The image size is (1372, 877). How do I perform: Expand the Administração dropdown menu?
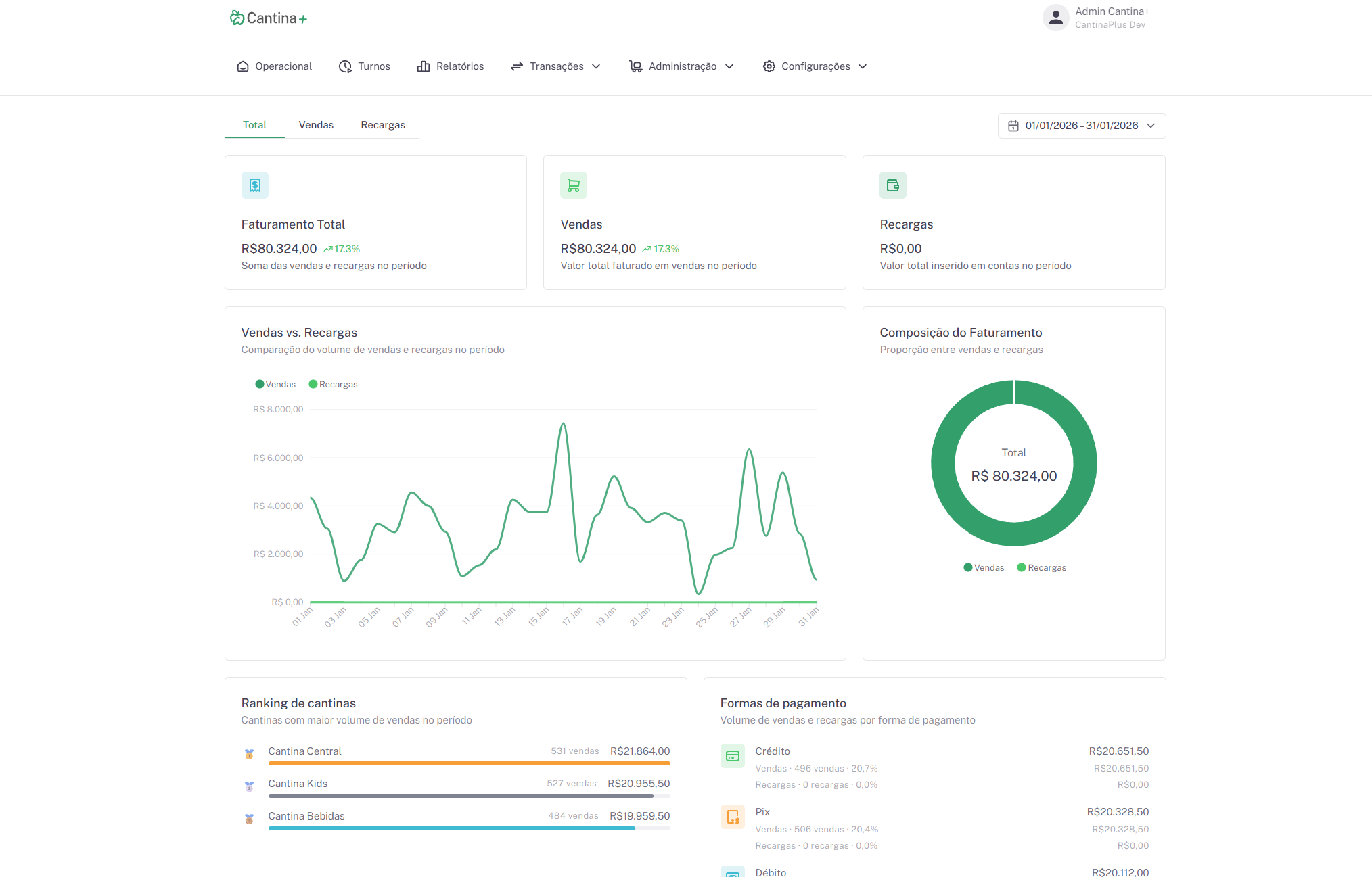pyautogui.click(x=681, y=66)
